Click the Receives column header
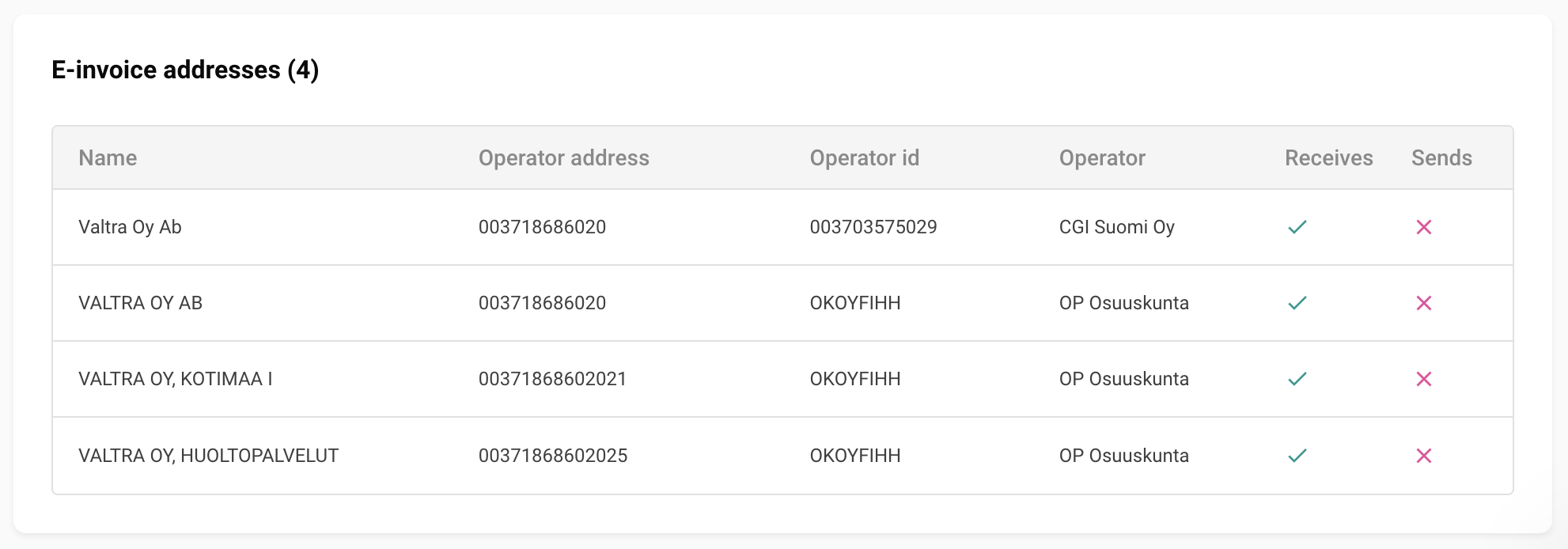1568x549 pixels. pos(1328,158)
